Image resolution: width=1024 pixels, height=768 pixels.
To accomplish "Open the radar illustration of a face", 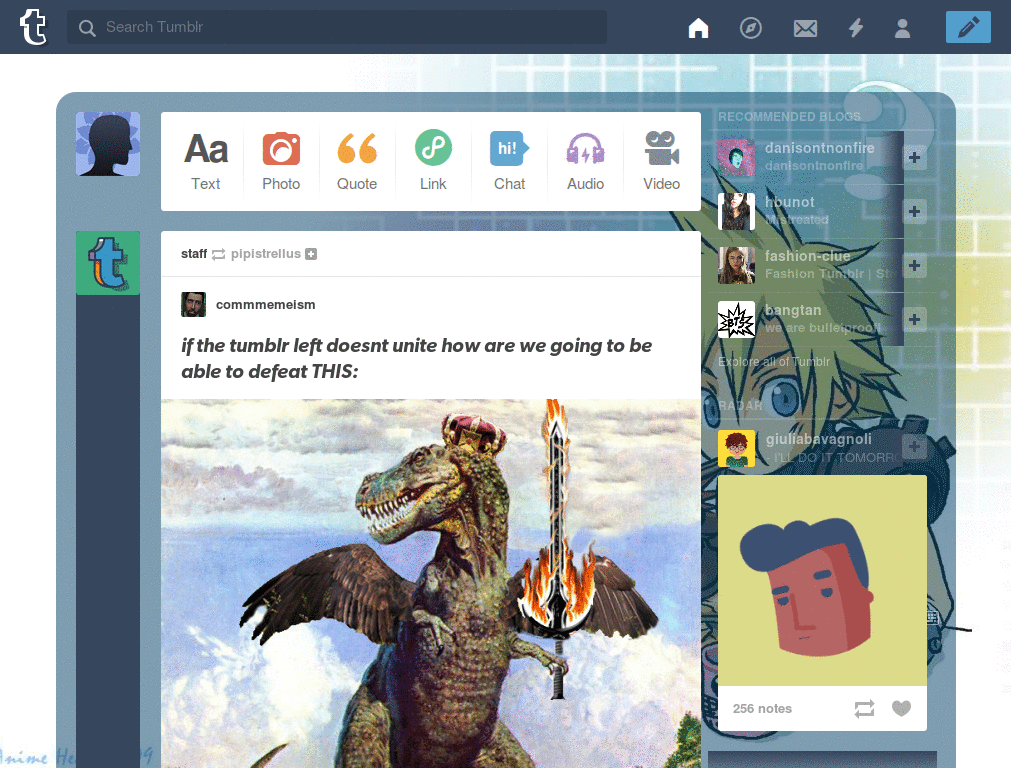I will click(822, 580).
